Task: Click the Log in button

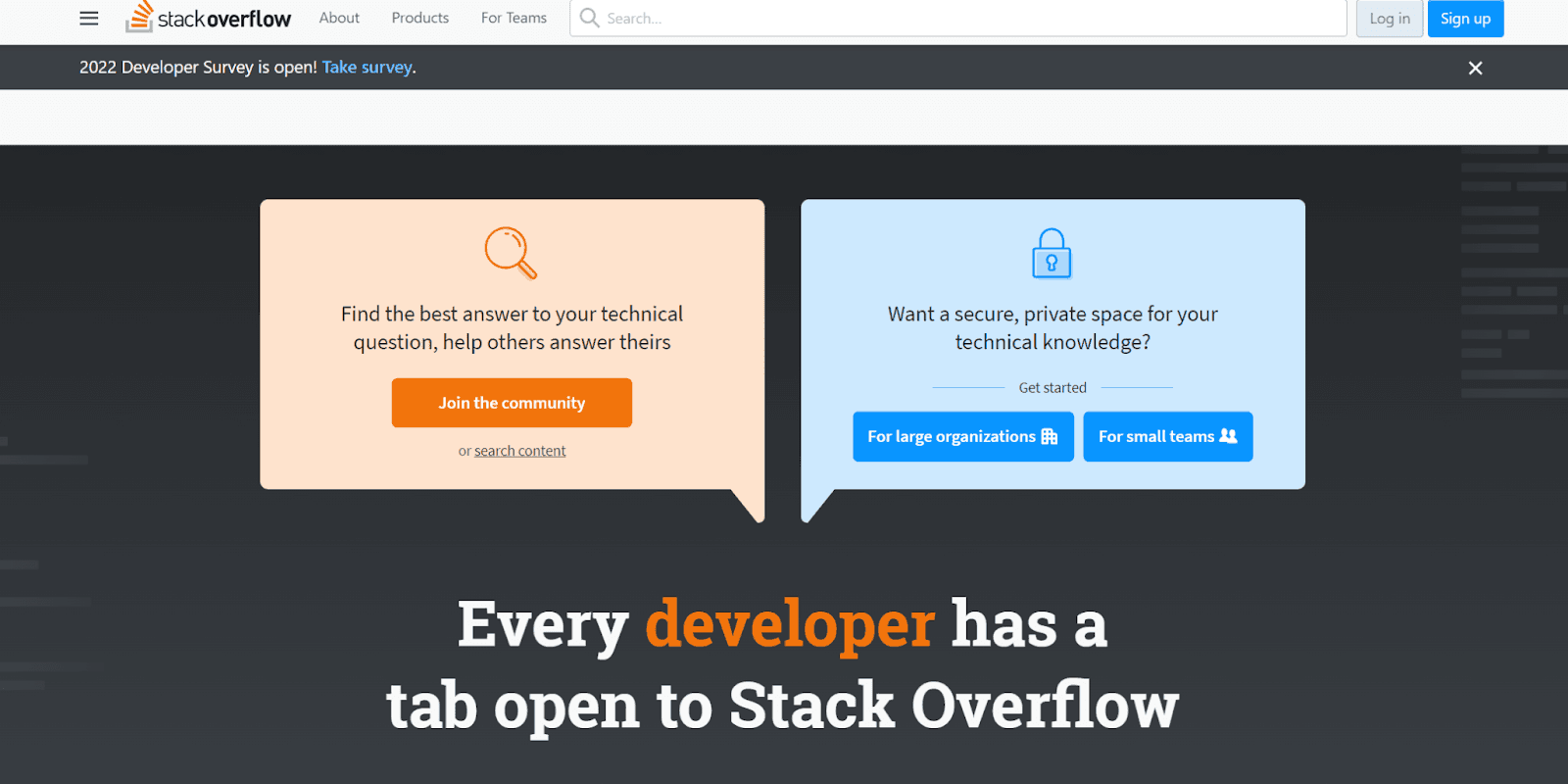Action: pos(1390,19)
